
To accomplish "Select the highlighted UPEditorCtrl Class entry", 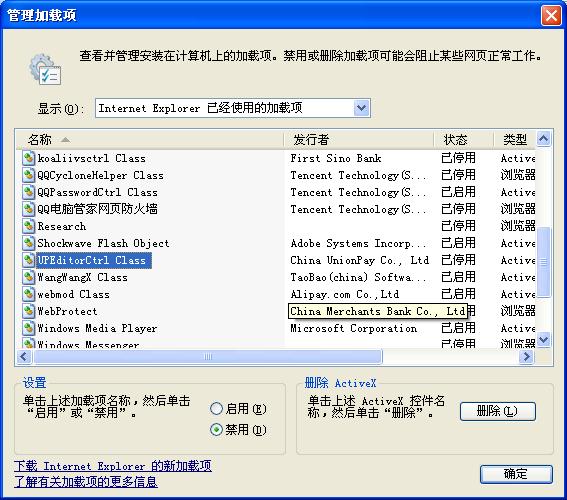I will (x=94, y=260).
